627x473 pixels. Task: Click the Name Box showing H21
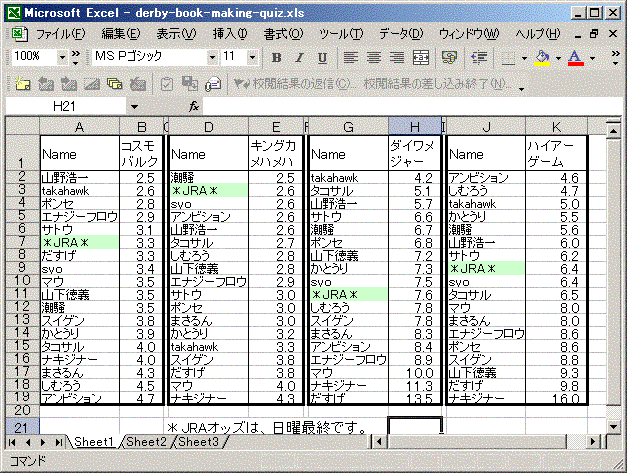point(66,106)
